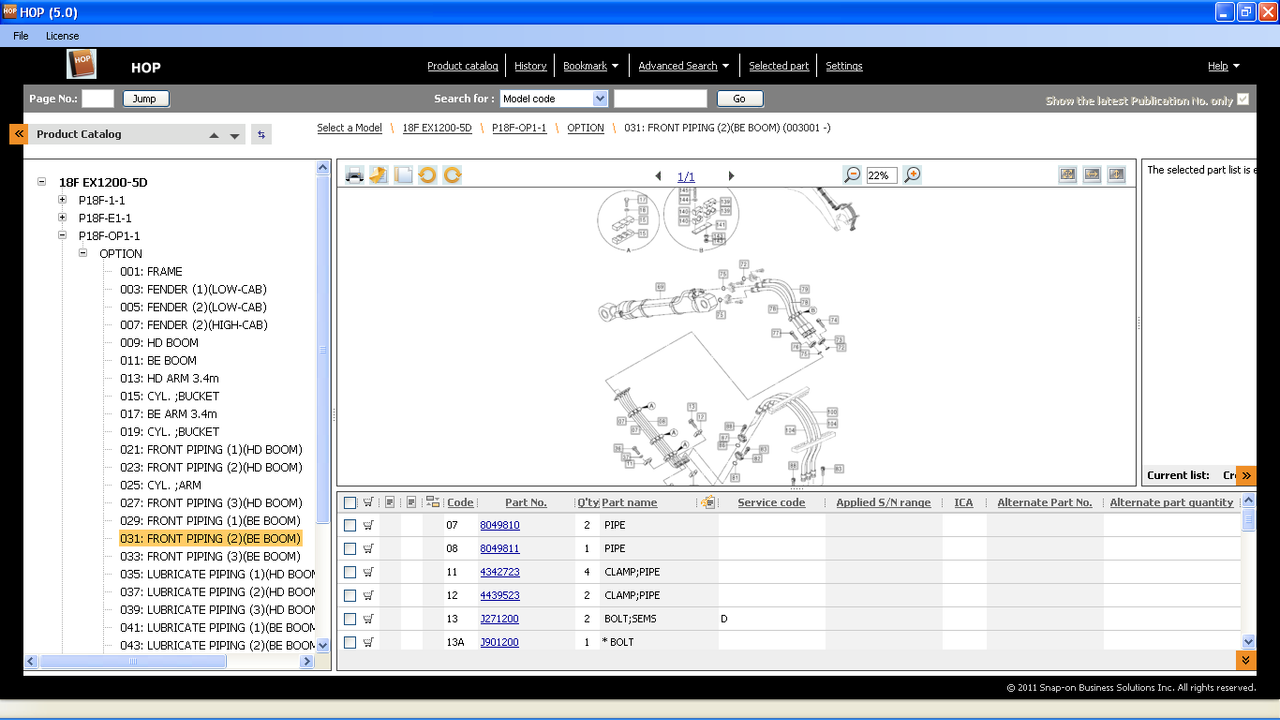Screen dimensions: 1280x720
Task: Zoom in the diagram with the magnifier plus
Action: click(912, 175)
